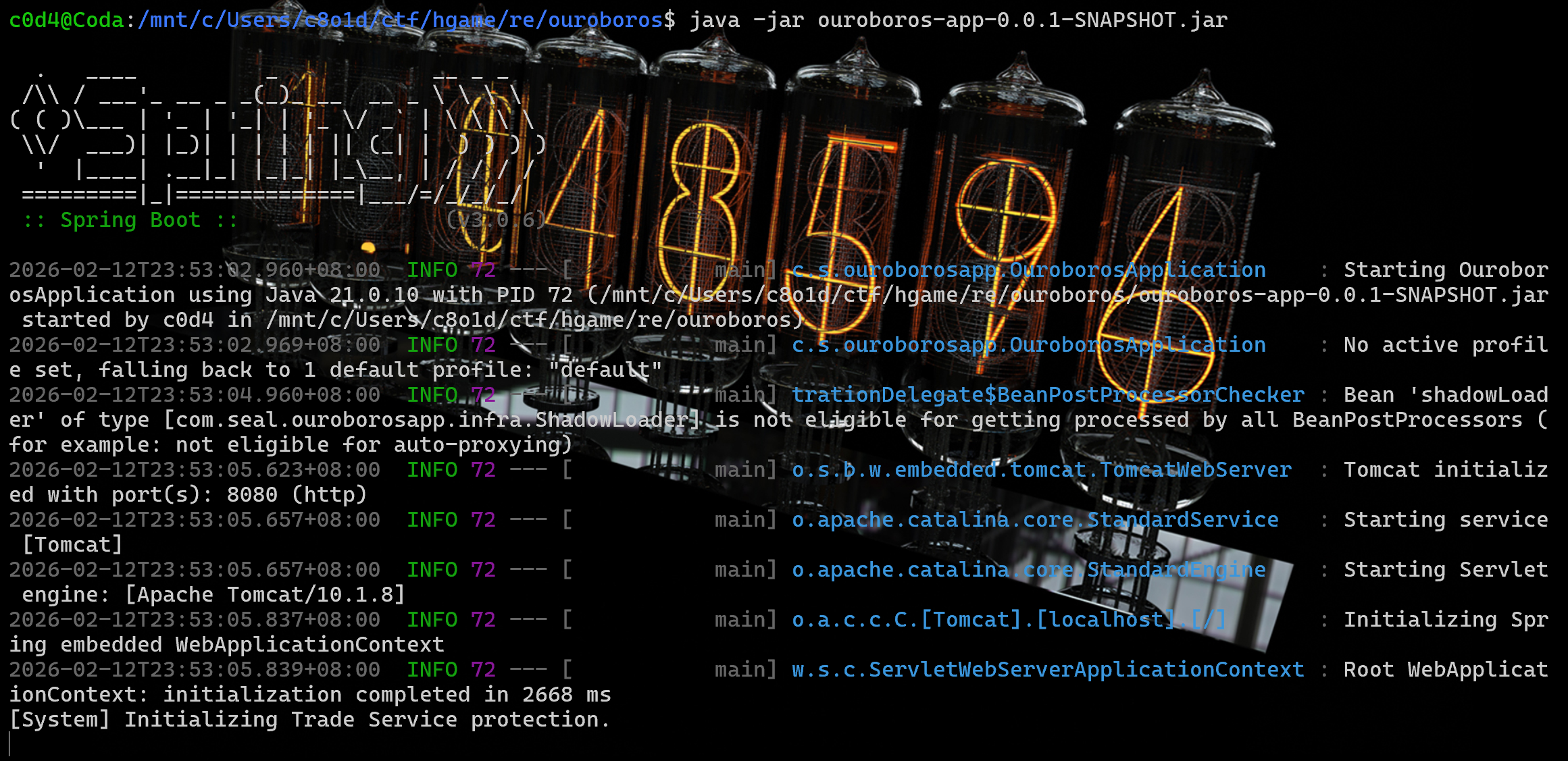Click the blue working directory path in prompt
Image resolution: width=1568 pixels, height=761 pixels.
coord(400,20)
